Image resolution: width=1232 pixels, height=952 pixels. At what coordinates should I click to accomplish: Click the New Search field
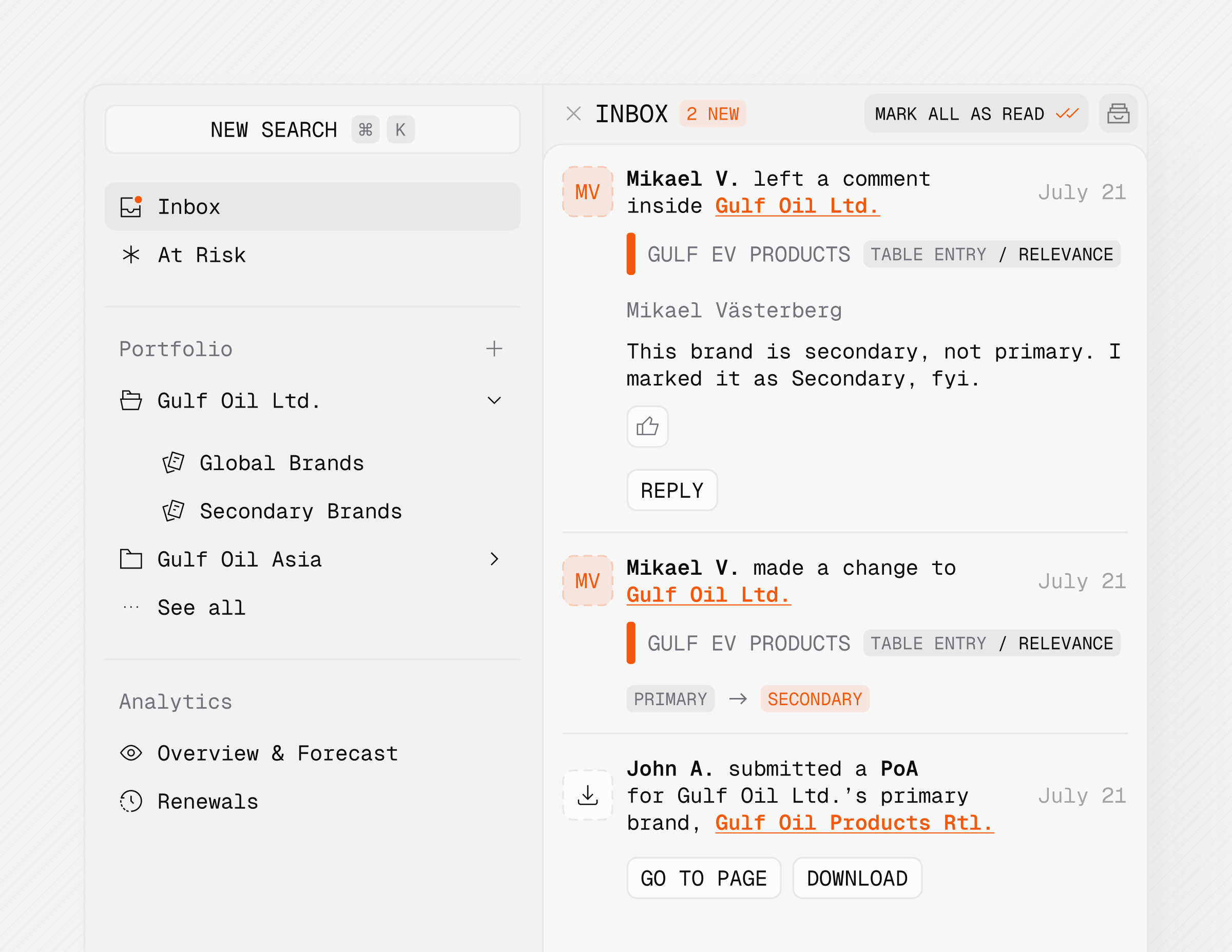tap(312, 130)
